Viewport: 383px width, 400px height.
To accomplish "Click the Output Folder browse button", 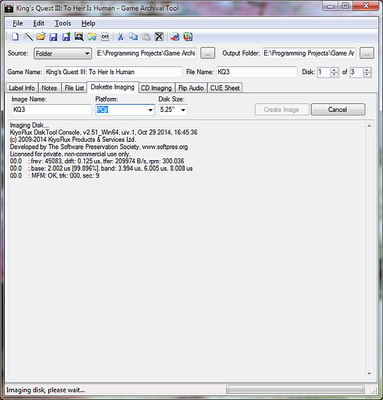I will 367,53.
